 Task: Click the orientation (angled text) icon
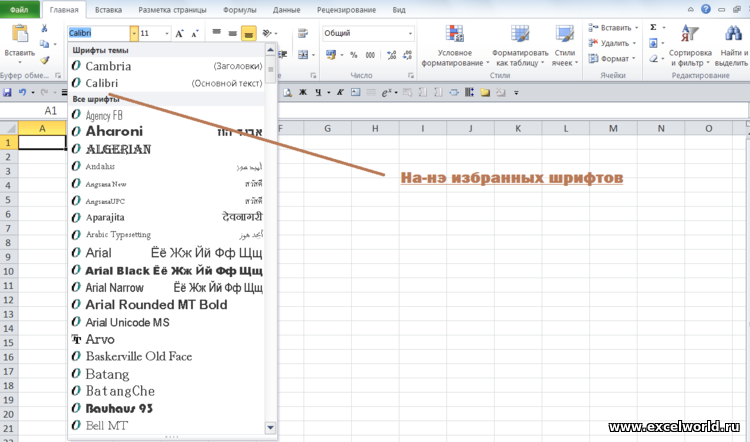point(267,33)
